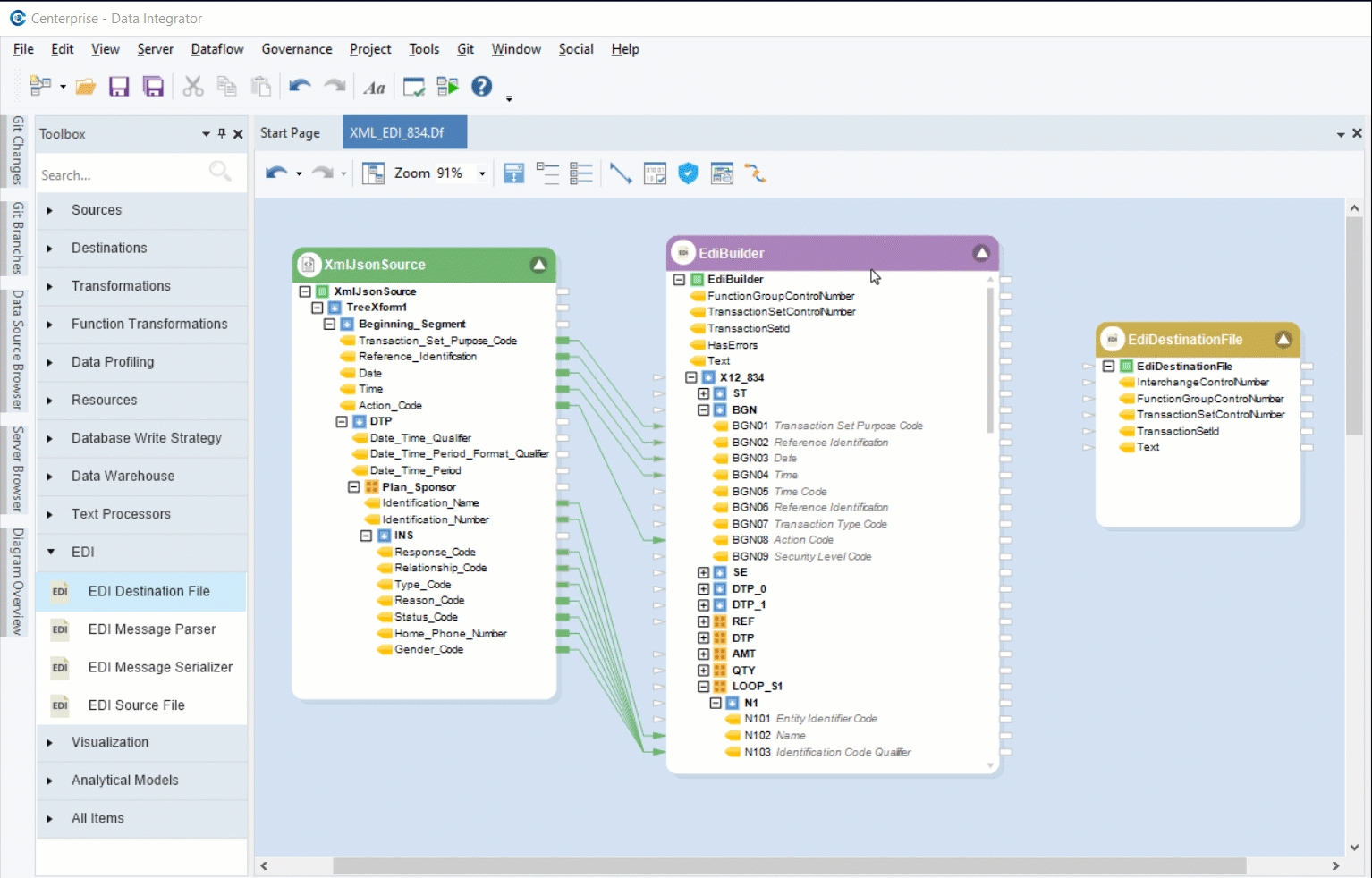Click the Aa font icon
This screenshot has width=1372, height=878.
(x=375, y=88)
